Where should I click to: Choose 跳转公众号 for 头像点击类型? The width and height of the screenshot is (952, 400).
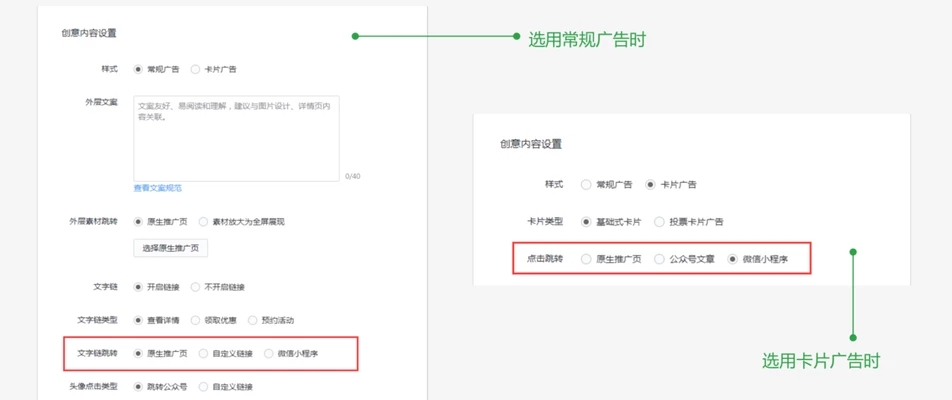(138, 386)
